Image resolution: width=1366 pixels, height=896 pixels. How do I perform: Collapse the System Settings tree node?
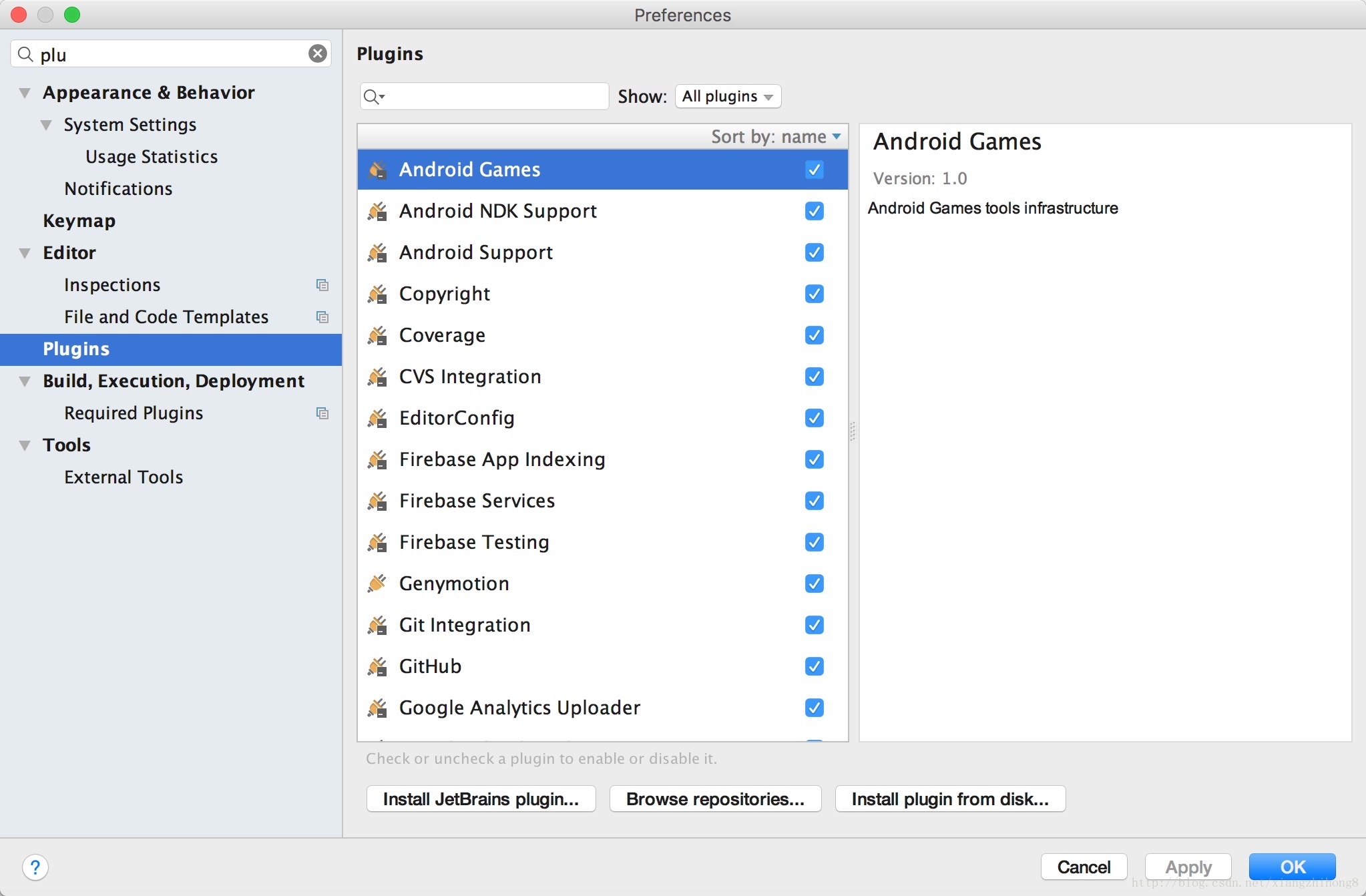tap(46, 126)
